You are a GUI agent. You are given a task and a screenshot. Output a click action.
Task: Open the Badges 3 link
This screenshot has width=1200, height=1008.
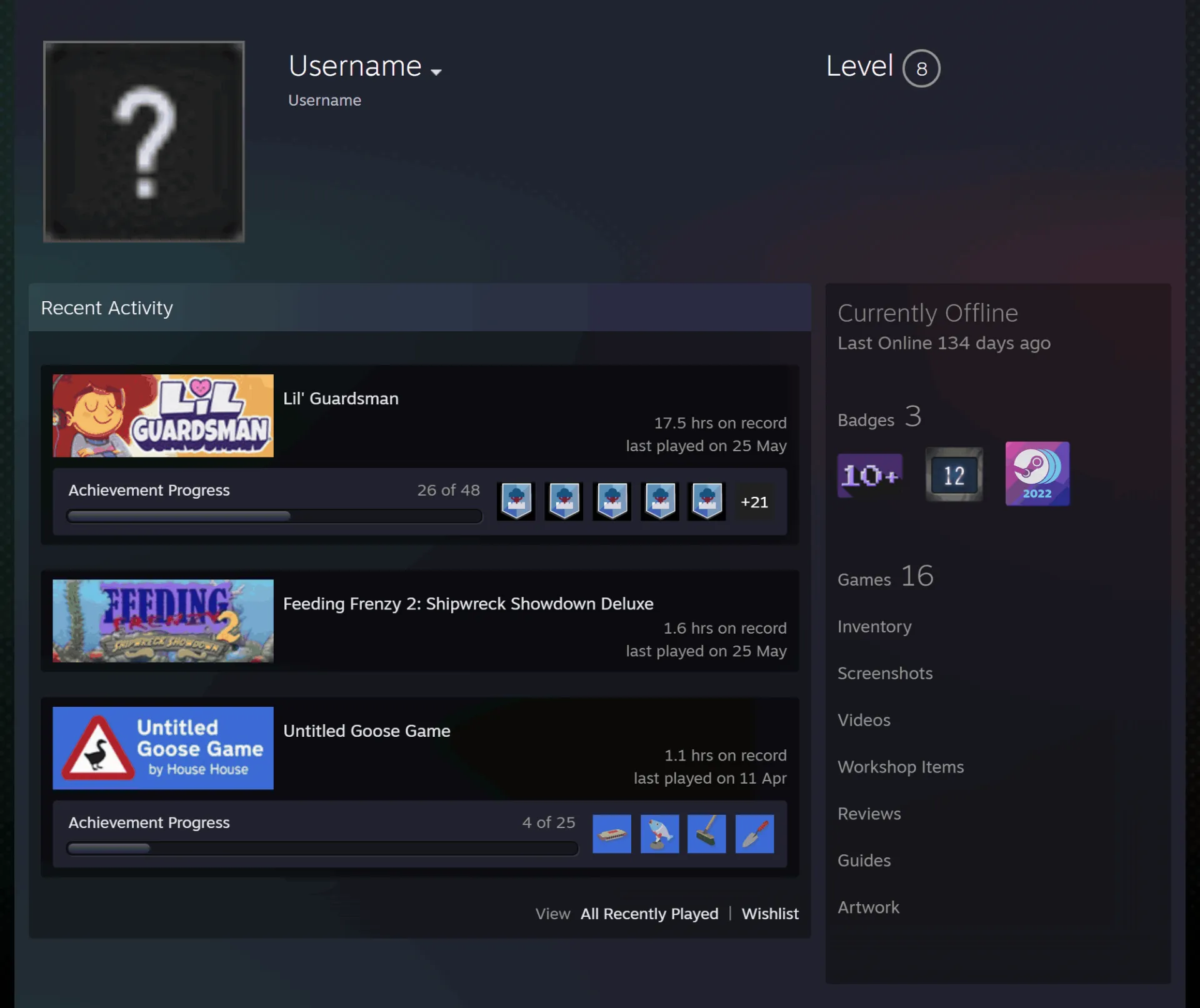[x=879, y=417]
